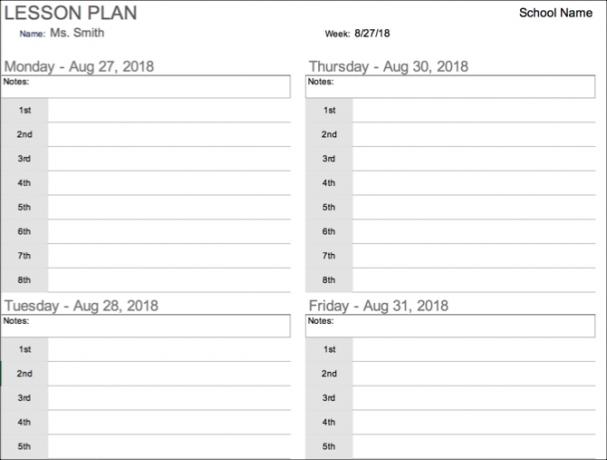Select Friday's Notes box
This screenshot has height=460, width=607.
pos(450,326)
